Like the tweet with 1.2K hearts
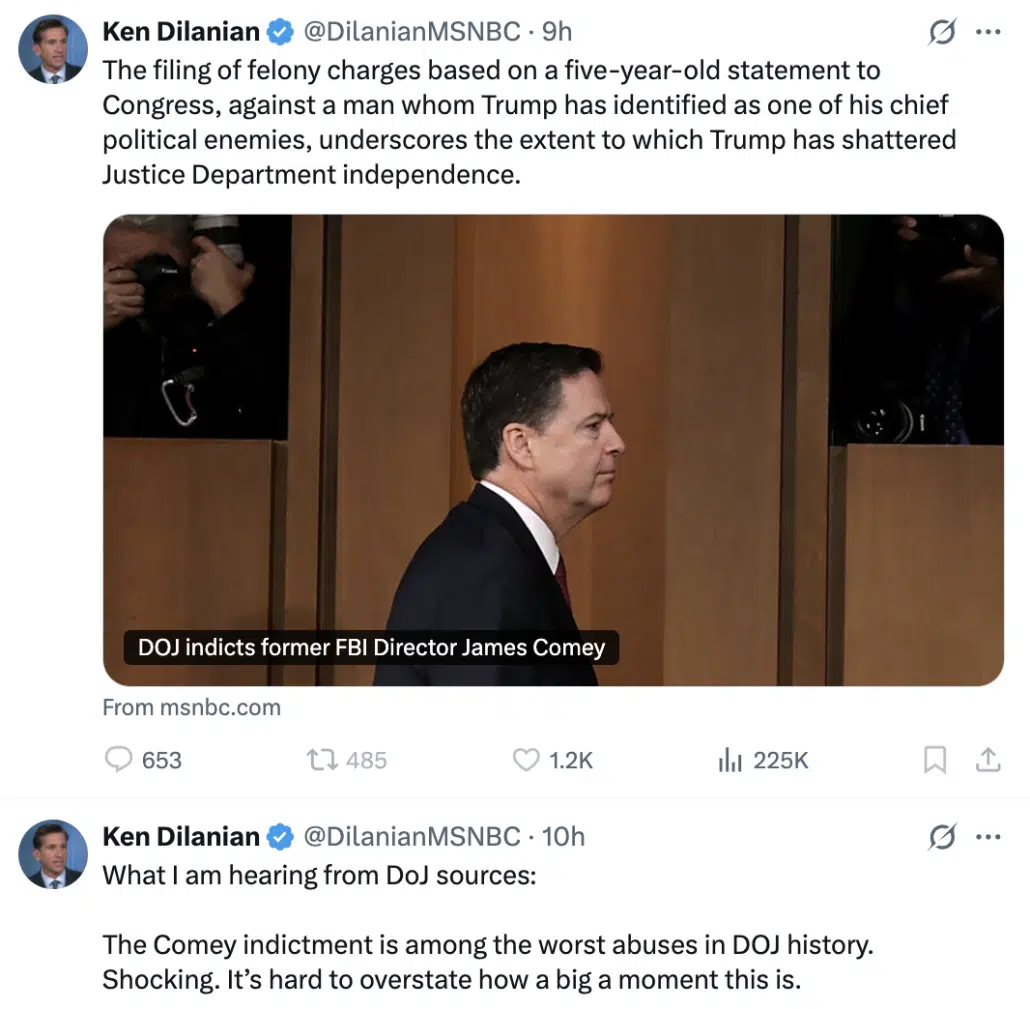Image resolution: width=1030 pixels, height=1009 pixels. 526,760
